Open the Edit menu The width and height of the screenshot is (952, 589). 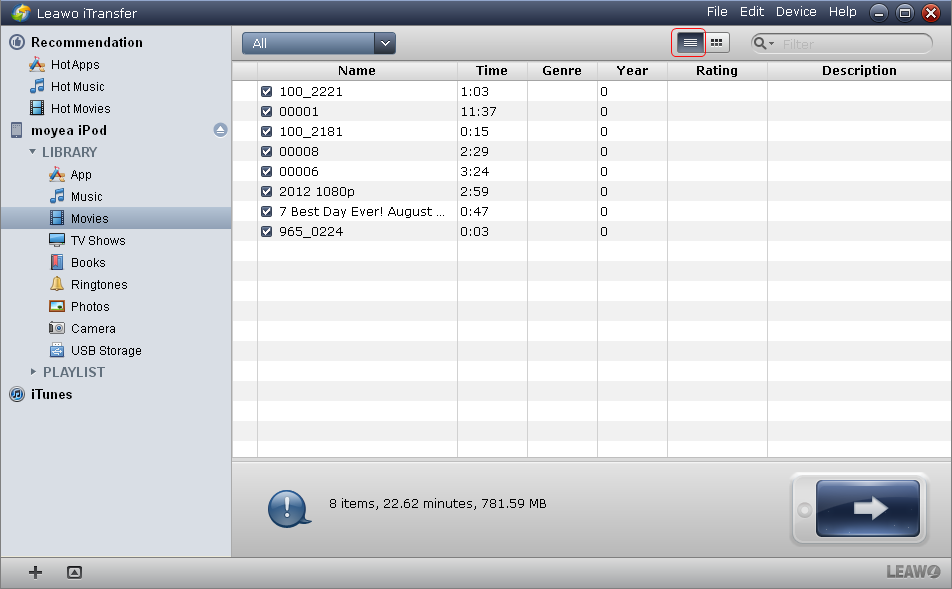752,12
